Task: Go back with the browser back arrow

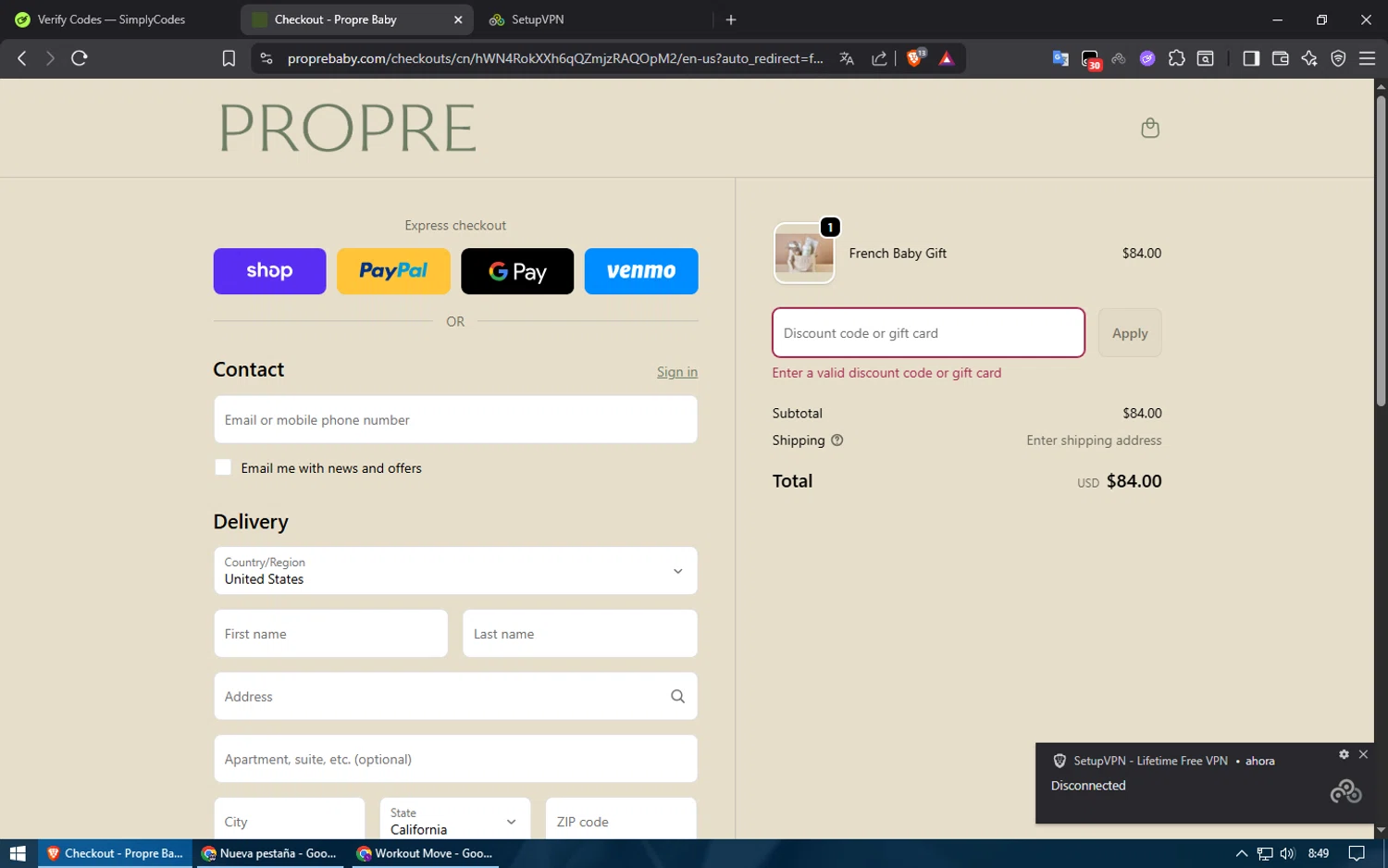Action: [22, 58]
